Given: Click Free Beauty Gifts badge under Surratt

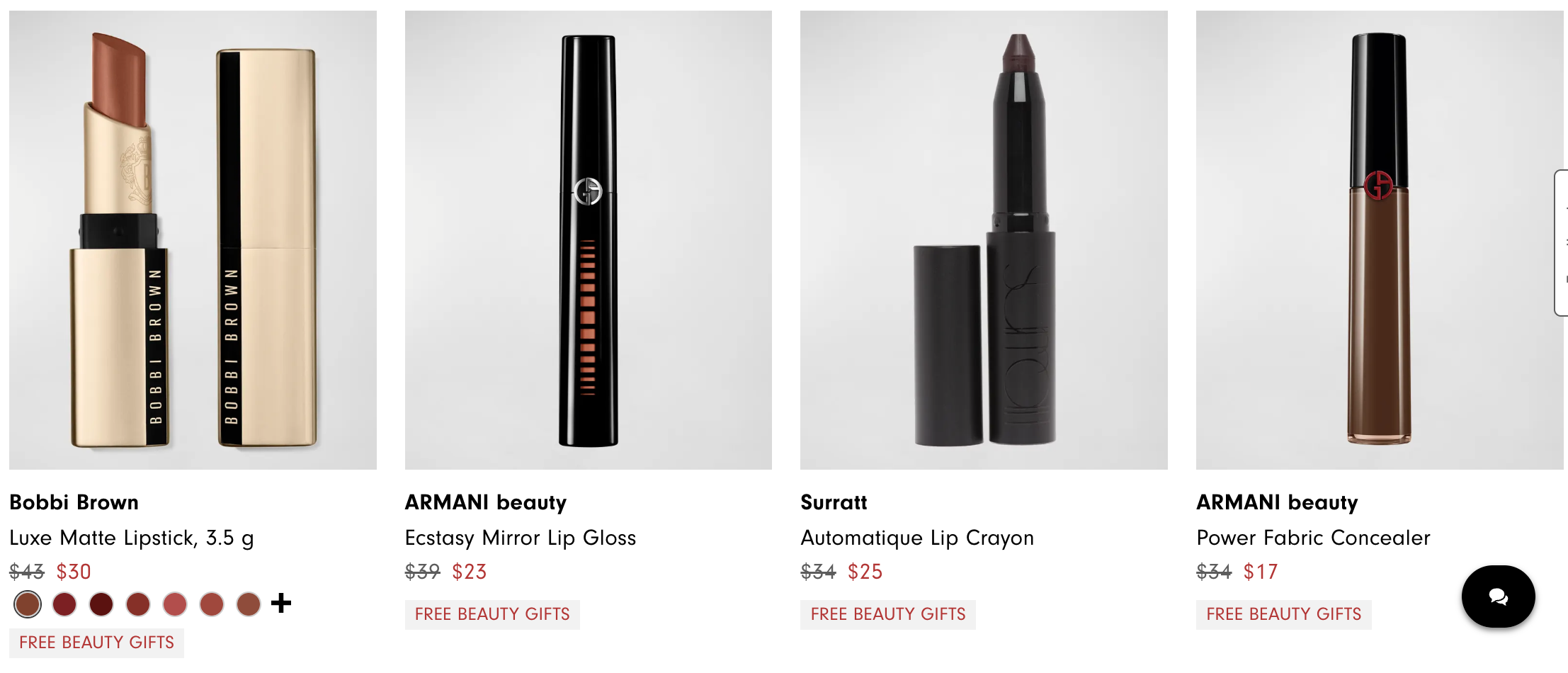Looking at the screenshot, I should coord(888,614).
